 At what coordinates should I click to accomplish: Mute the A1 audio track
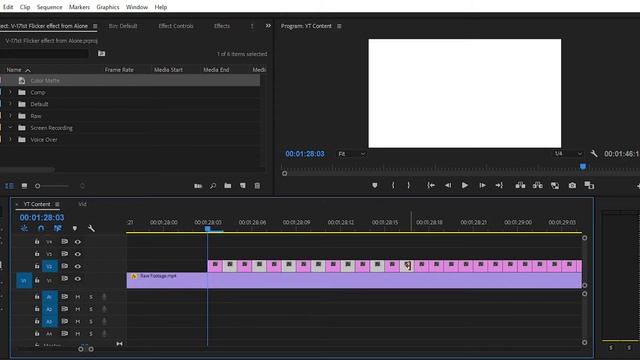78,297
